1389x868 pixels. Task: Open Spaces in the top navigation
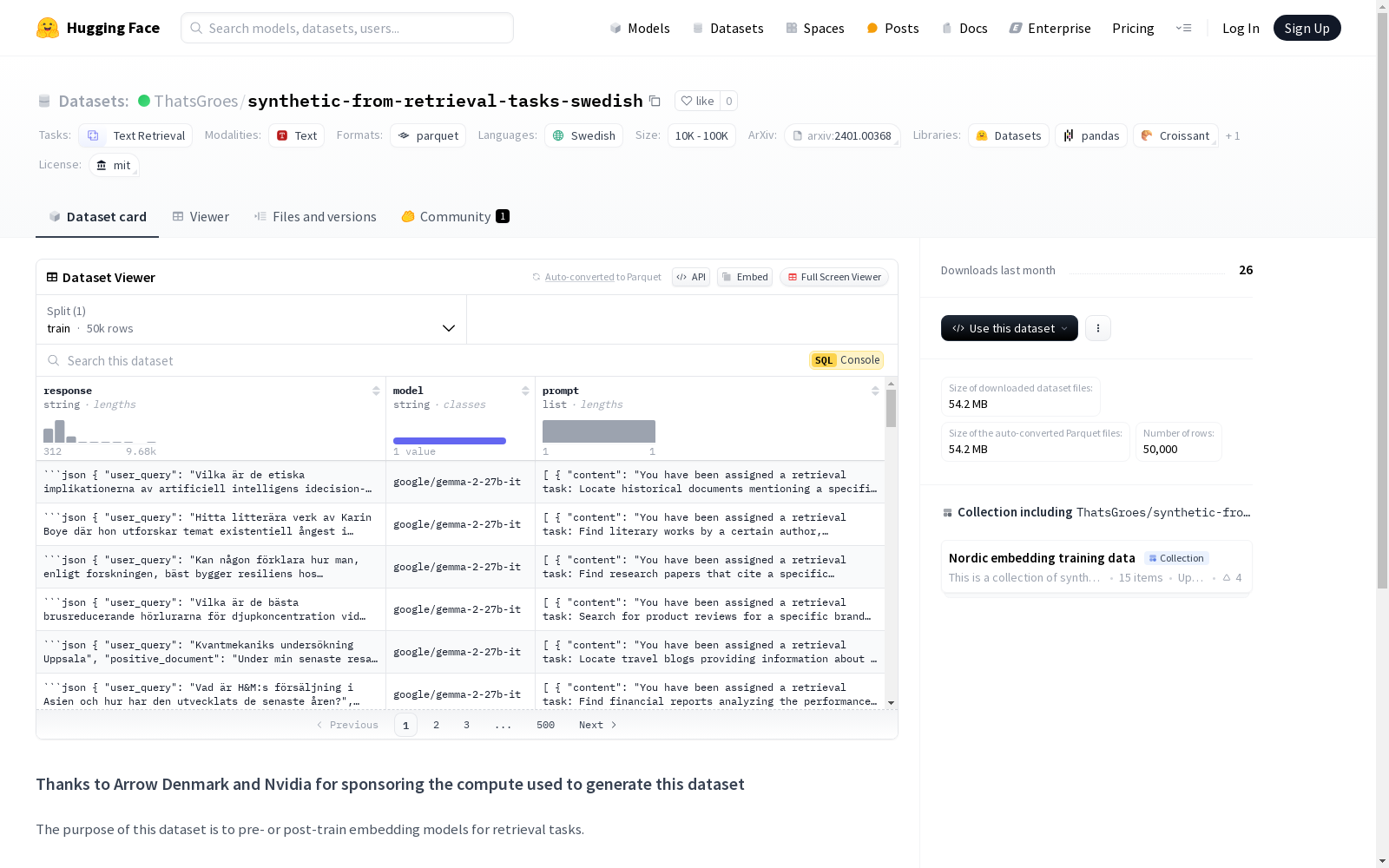[814, 28]
